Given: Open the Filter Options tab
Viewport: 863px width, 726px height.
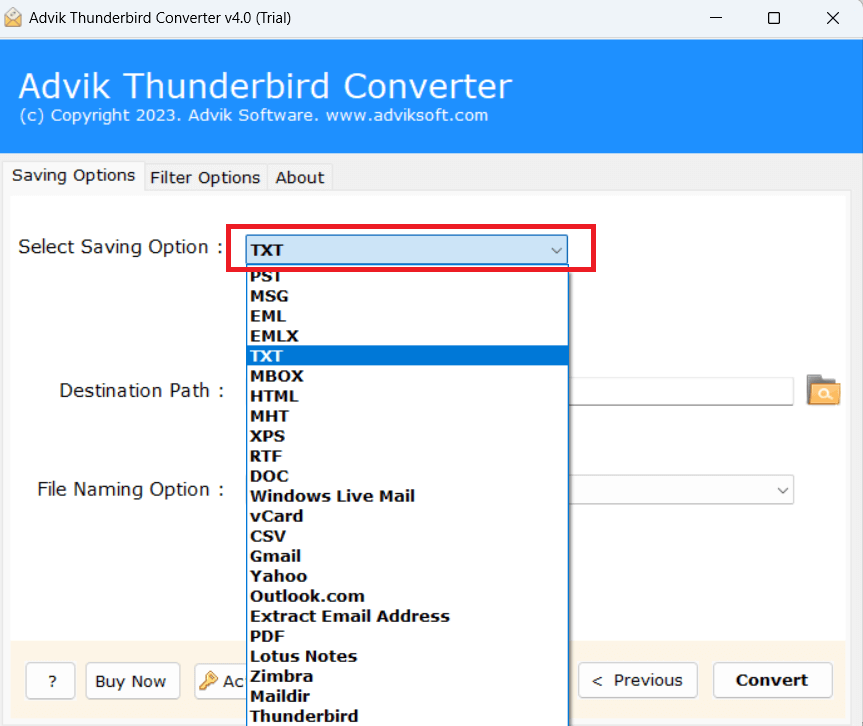Looking at the screenshot, I should point(205,178).
